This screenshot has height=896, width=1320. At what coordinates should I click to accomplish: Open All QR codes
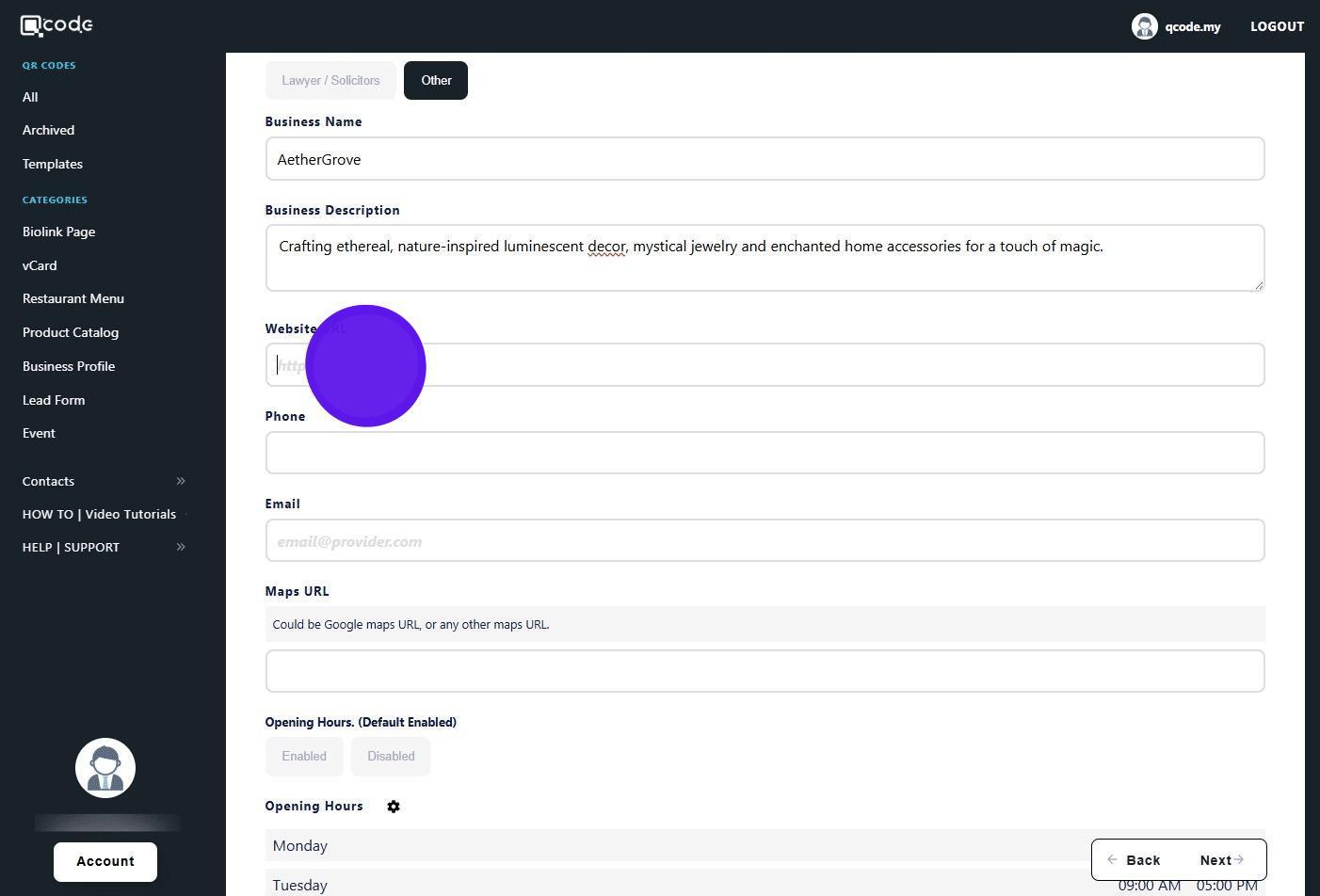point(30,97)
